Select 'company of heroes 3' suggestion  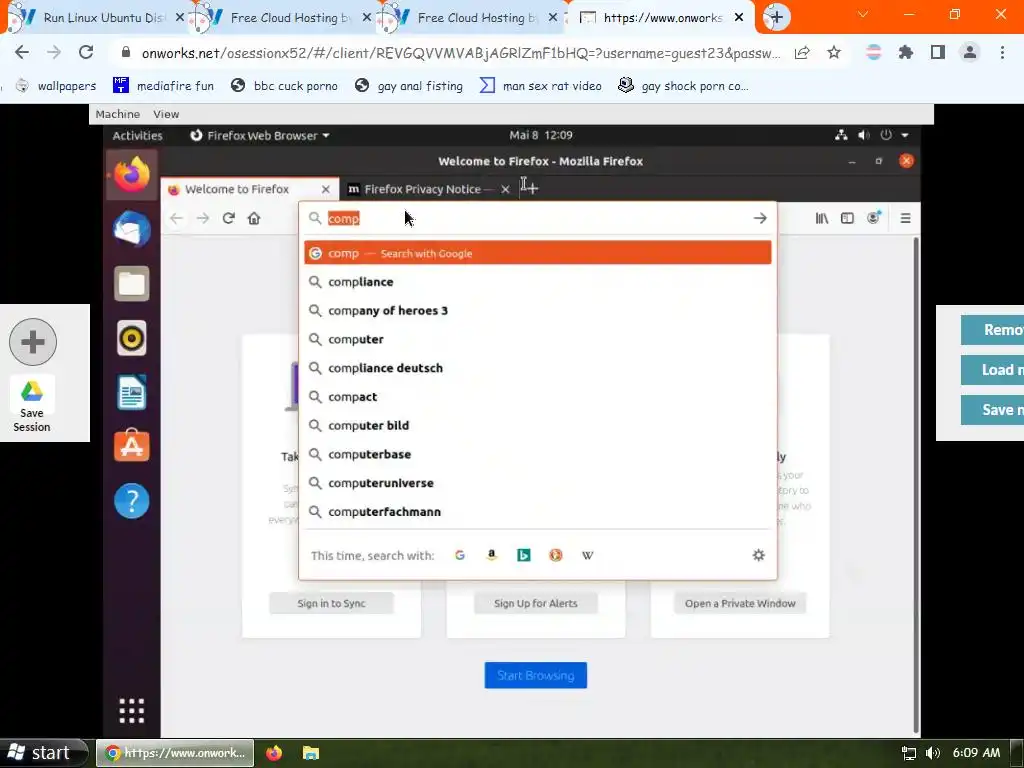click(x=537, y=310)
